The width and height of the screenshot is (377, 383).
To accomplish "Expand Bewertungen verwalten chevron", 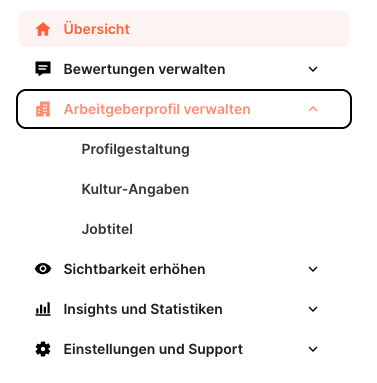I will click(x=313, y=69).
